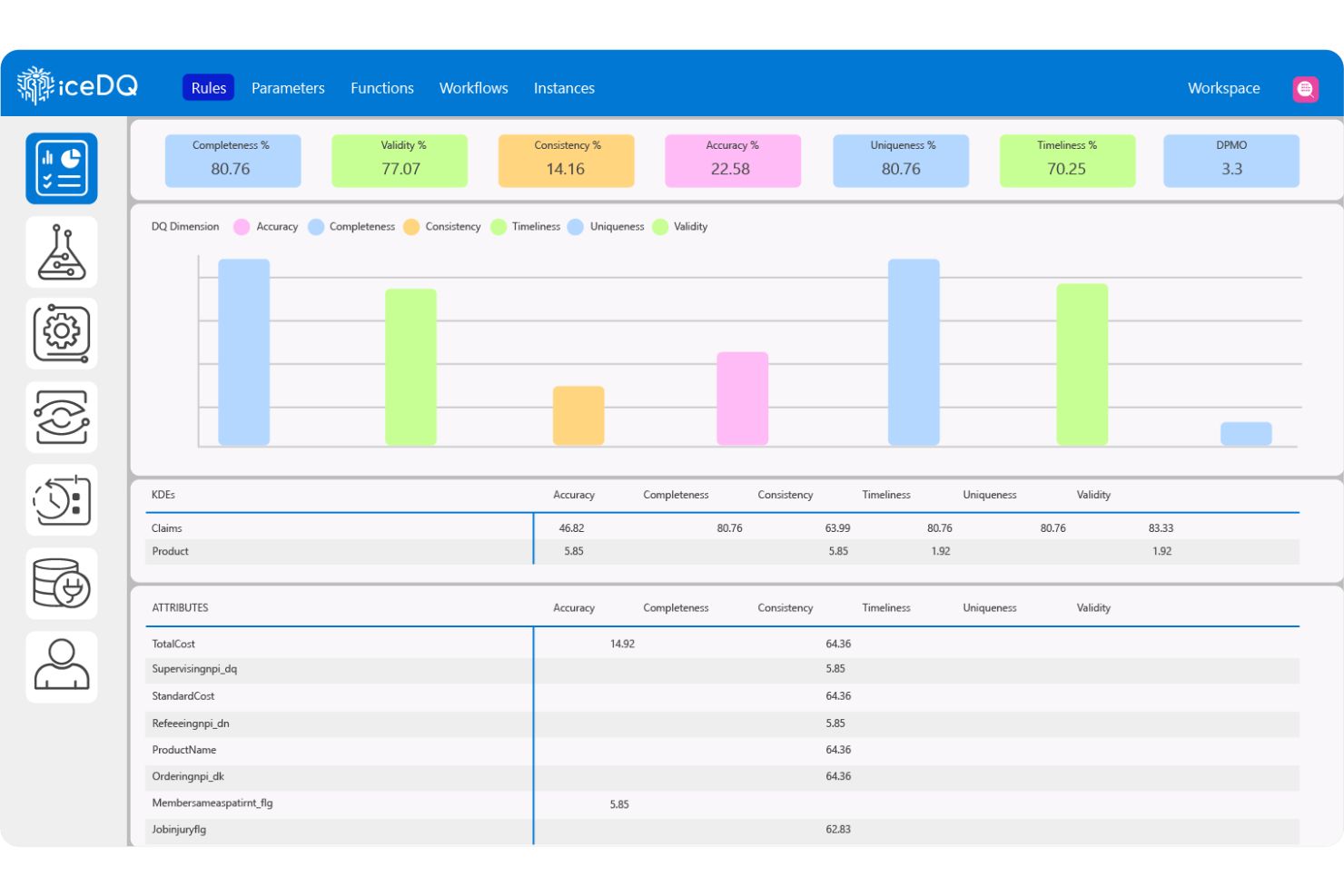The image size is (1344, 896).
Task: Select the Uniqueness % 80.76 card
Action: click(901, 161)
